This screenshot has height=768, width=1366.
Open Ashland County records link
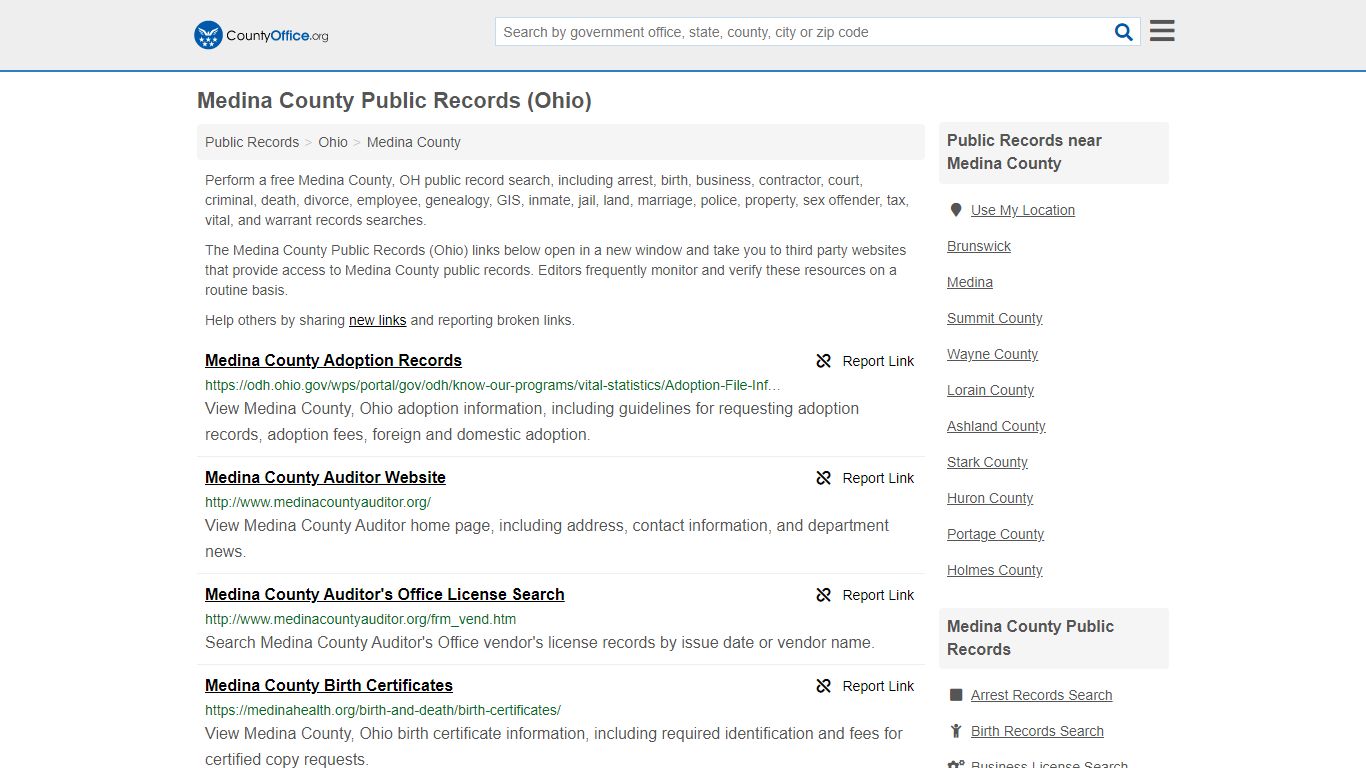coord(997,426)
